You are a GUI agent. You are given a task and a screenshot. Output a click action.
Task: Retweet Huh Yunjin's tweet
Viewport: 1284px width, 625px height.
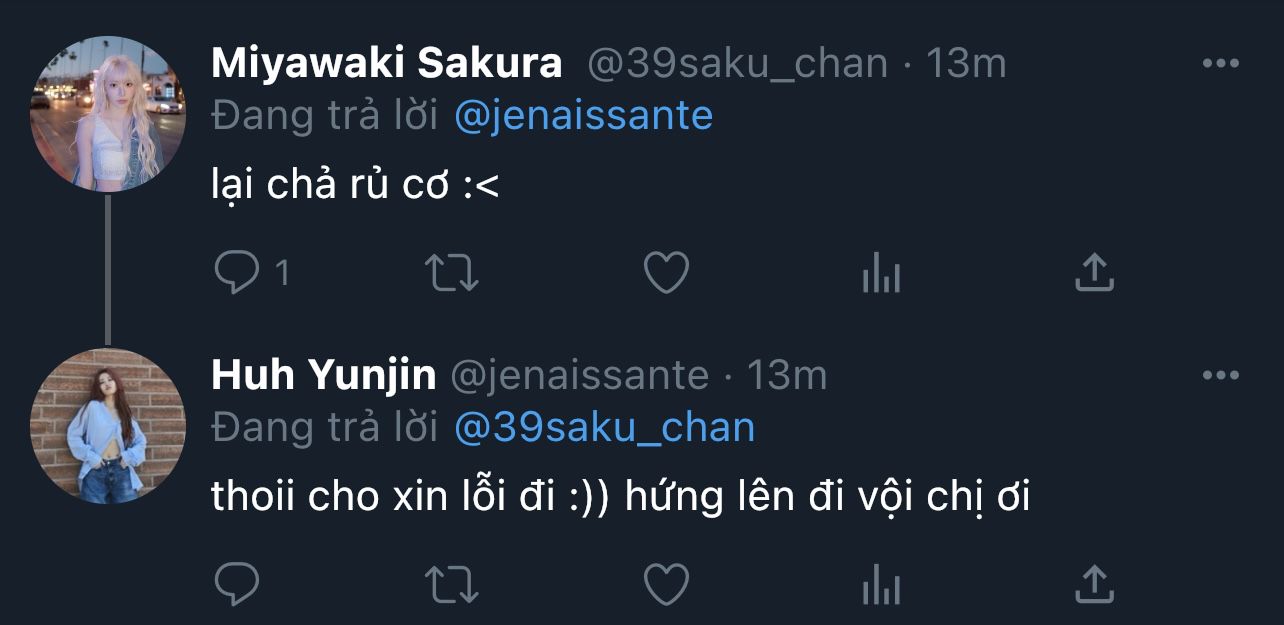pos(453,584)
